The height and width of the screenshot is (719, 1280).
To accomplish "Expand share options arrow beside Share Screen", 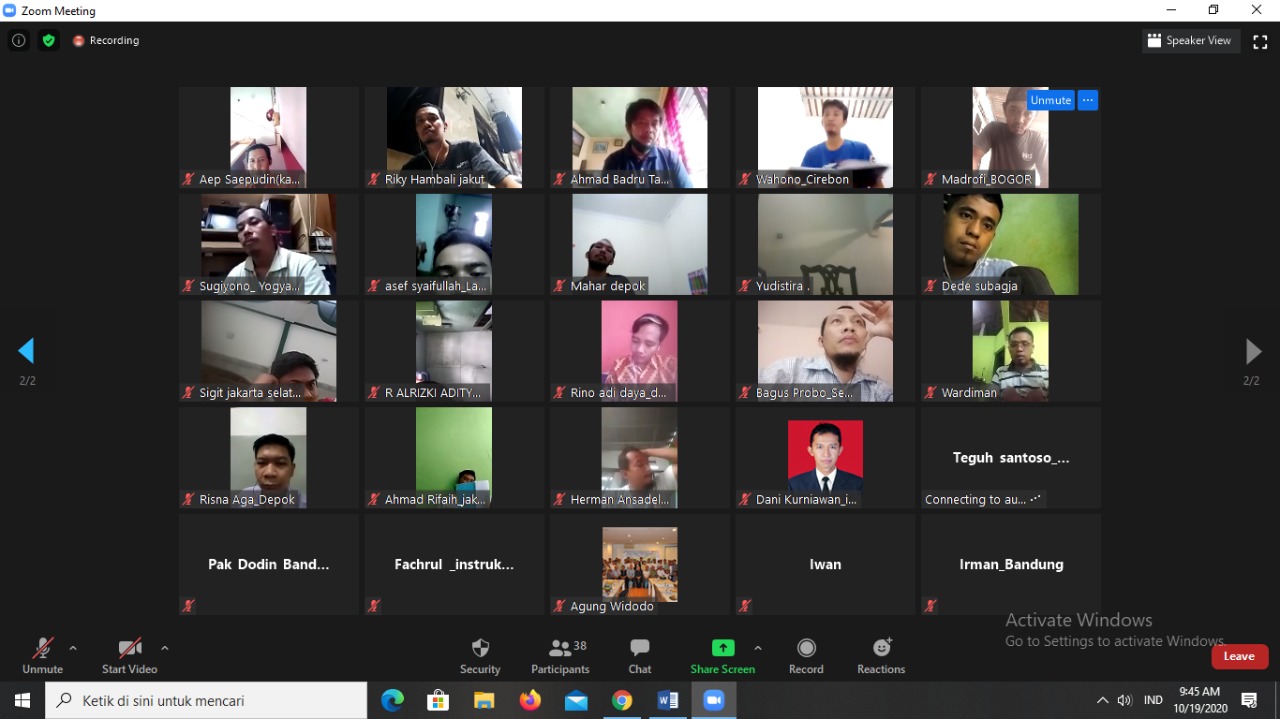I will coord(758,648).
